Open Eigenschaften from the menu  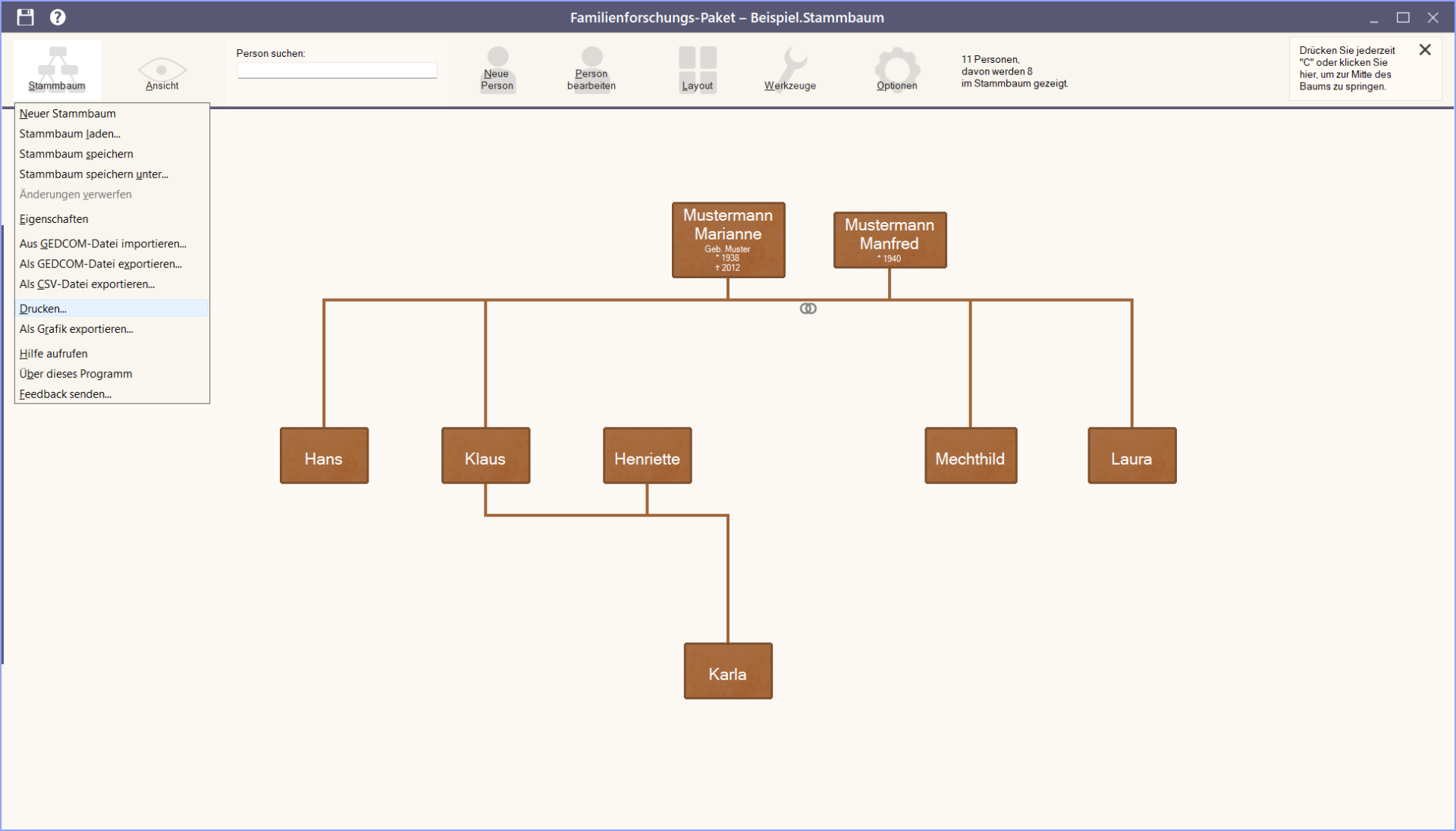pyautogui.click(x=111, y=219)
